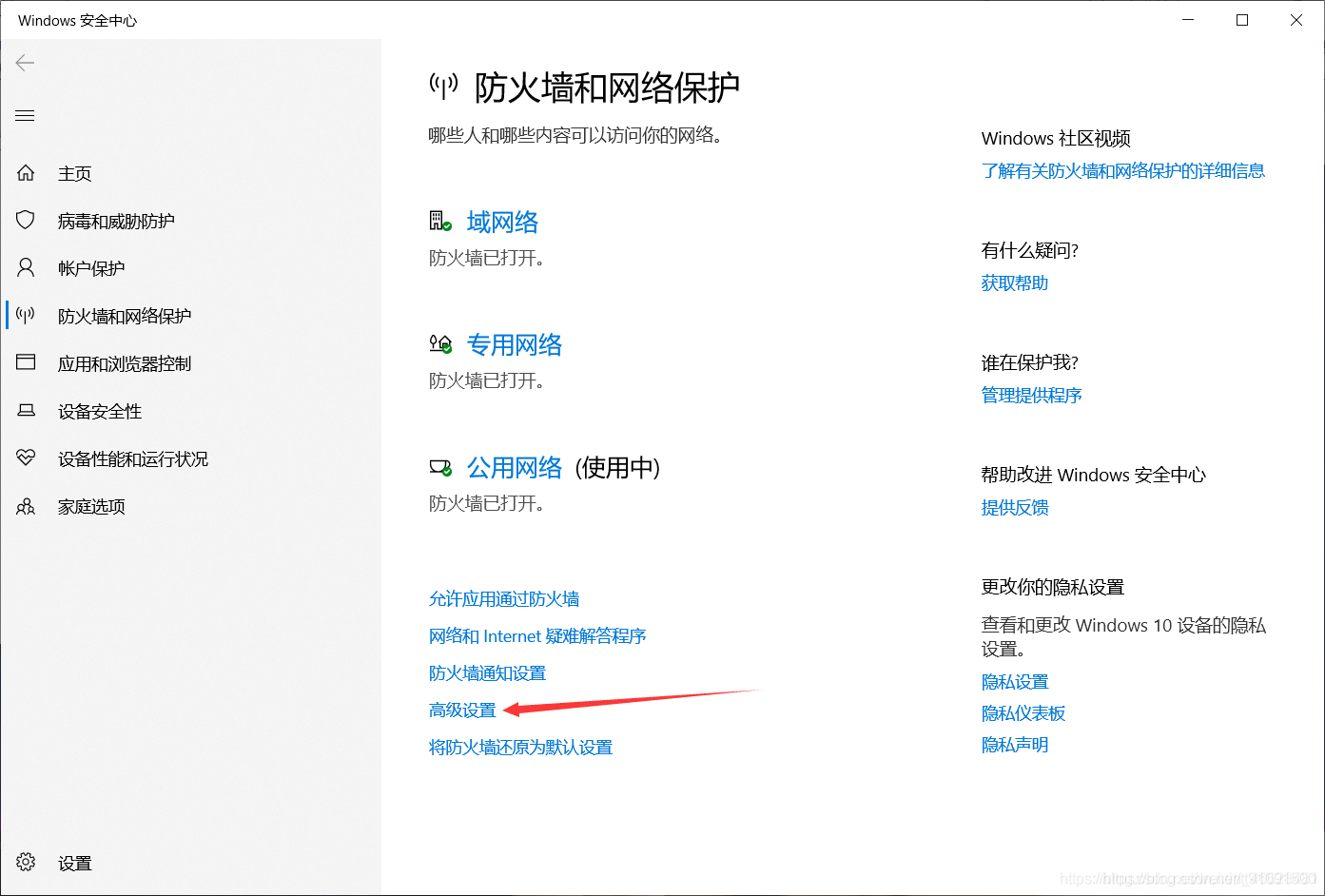Select 应用和浏览器控制 in the sidebar
The image size is (1325, 896).
point(125,364)
